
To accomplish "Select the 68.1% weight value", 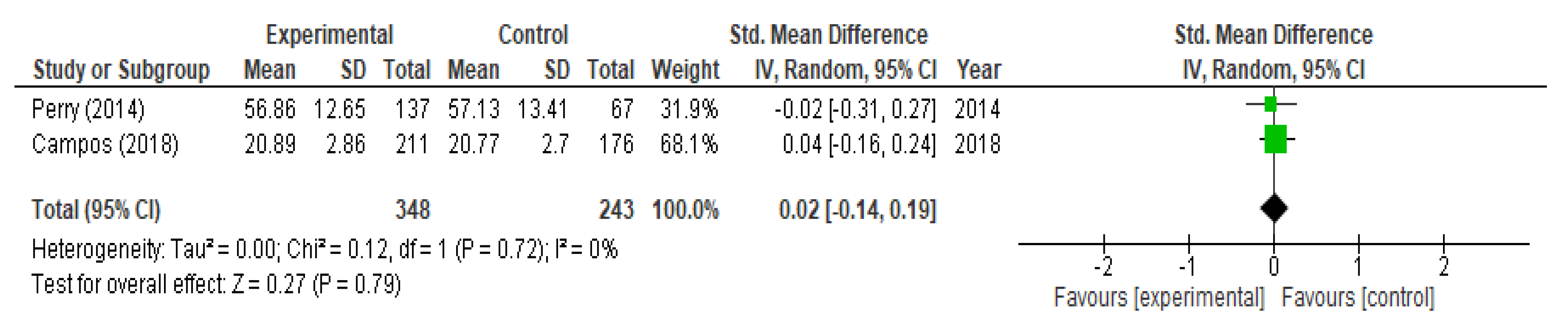I will [x=689, y=145].
